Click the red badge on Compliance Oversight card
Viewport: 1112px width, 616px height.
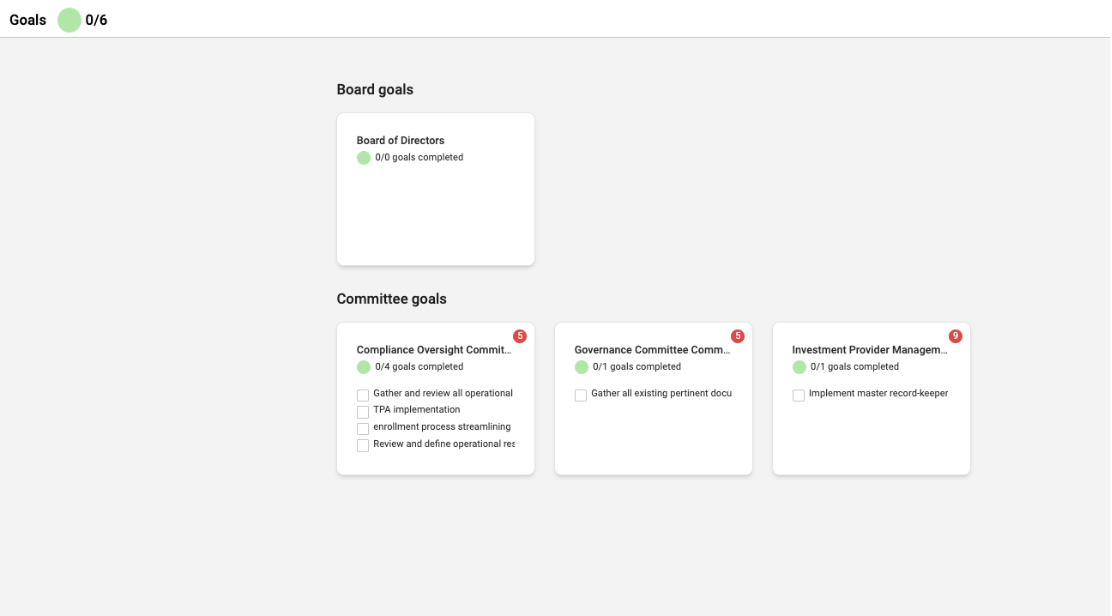(x=519, y=336)
